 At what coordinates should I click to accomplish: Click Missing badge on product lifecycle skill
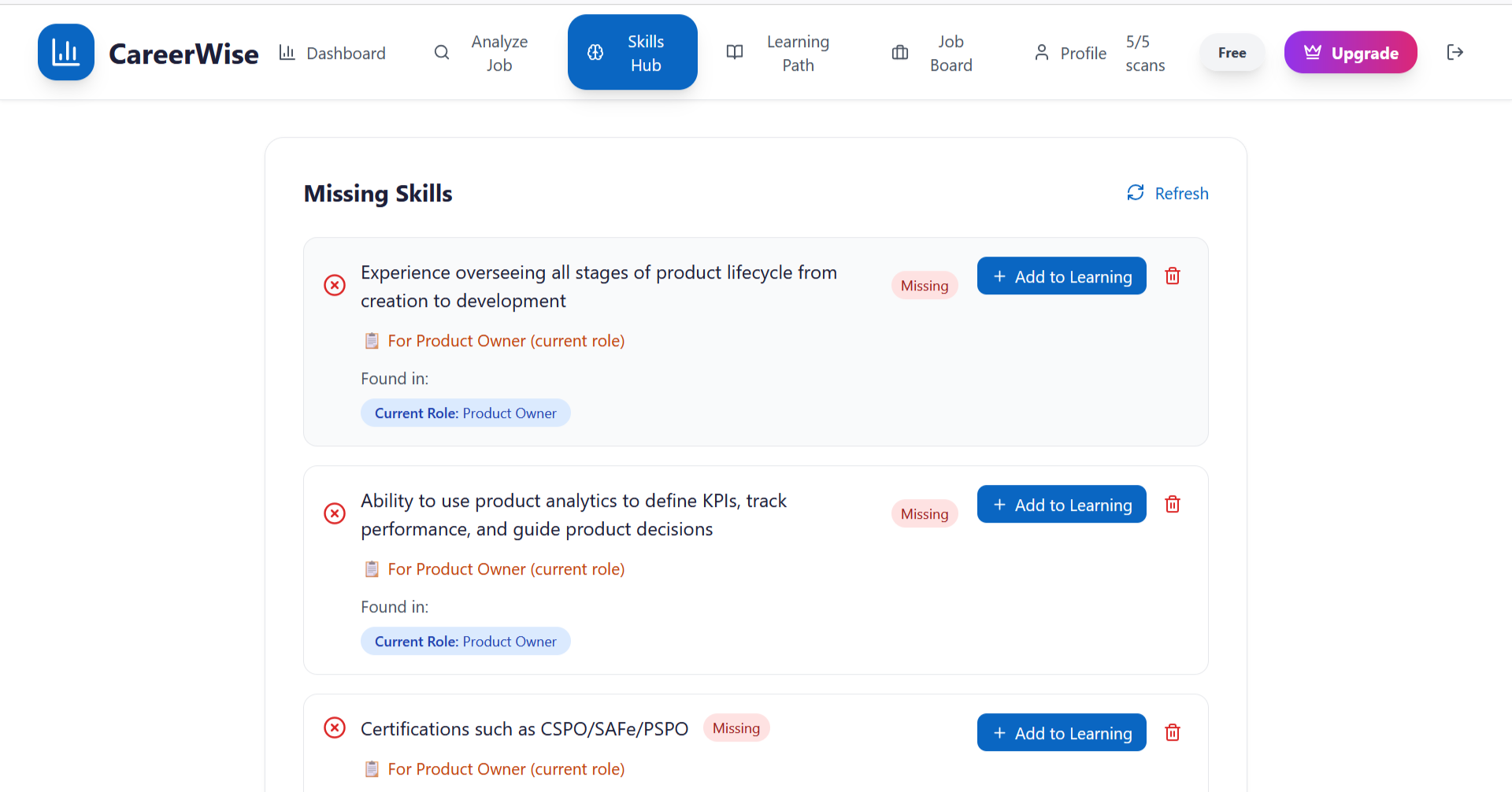[925, 286]
